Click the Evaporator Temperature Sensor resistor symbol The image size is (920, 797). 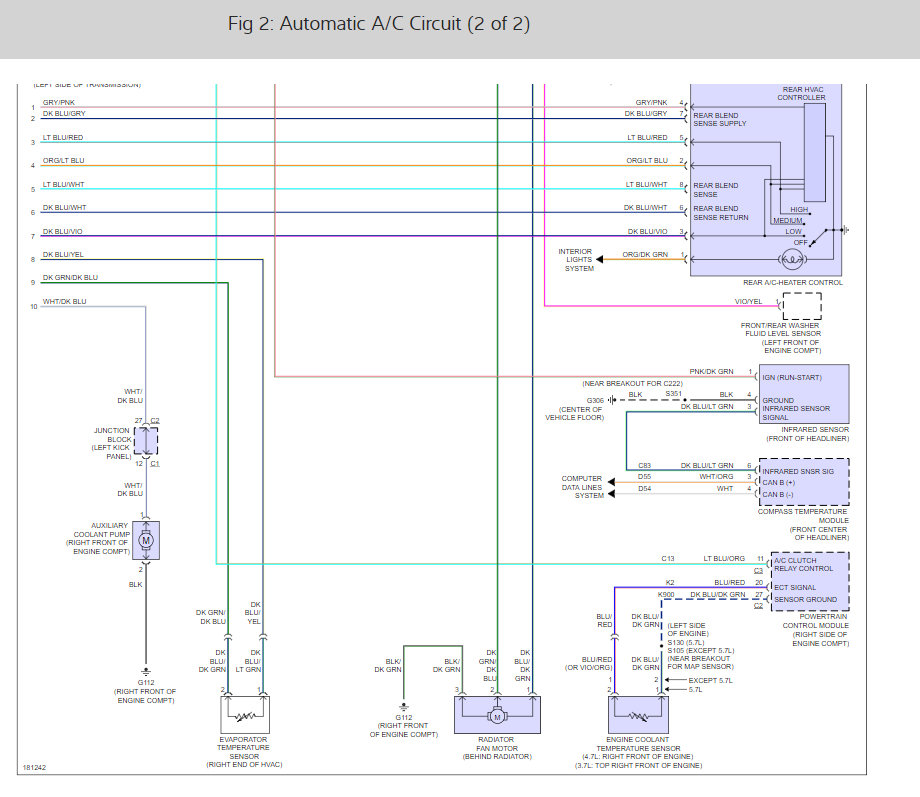point(245,715)
